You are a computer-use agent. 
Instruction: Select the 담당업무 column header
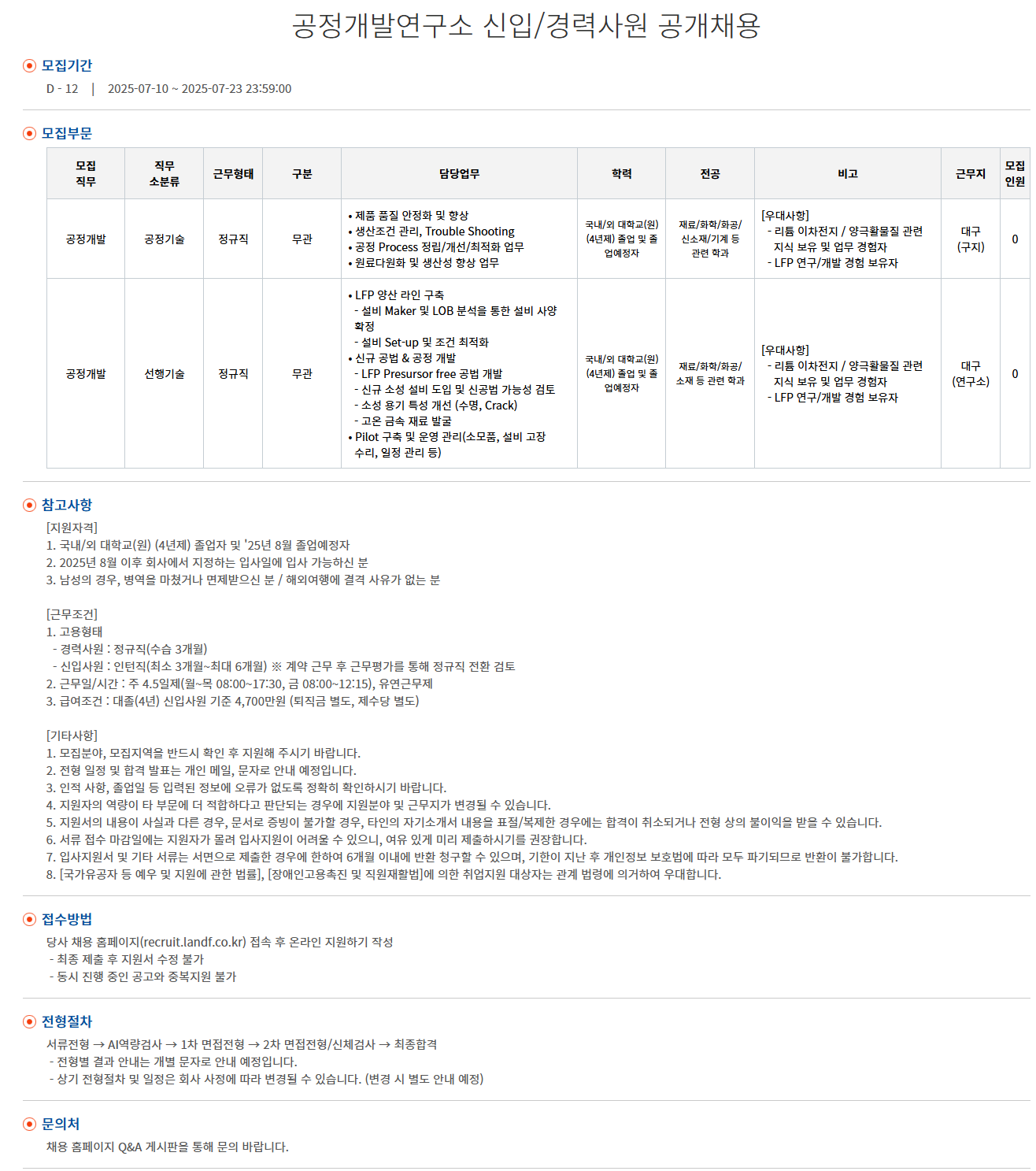[x=459, y=173]
